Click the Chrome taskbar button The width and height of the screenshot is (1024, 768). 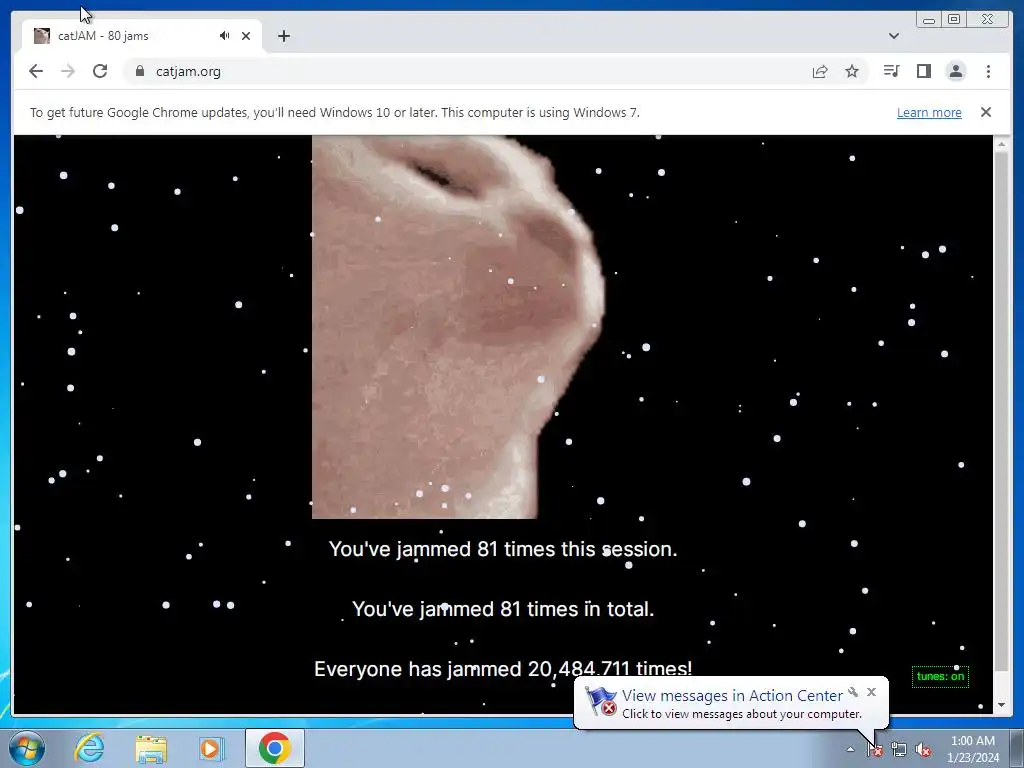click(x=275, y=748)
